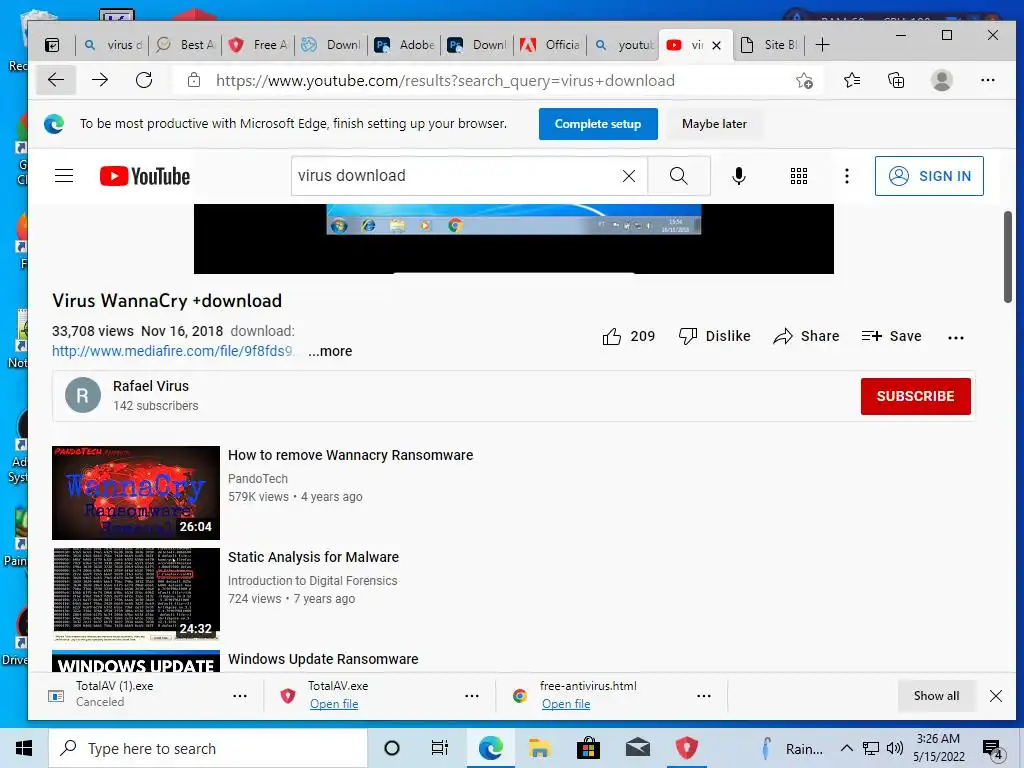The image size is (1024, 768).
Task: Open File Explorer from taskbar
Action: (x=539, y=748)
